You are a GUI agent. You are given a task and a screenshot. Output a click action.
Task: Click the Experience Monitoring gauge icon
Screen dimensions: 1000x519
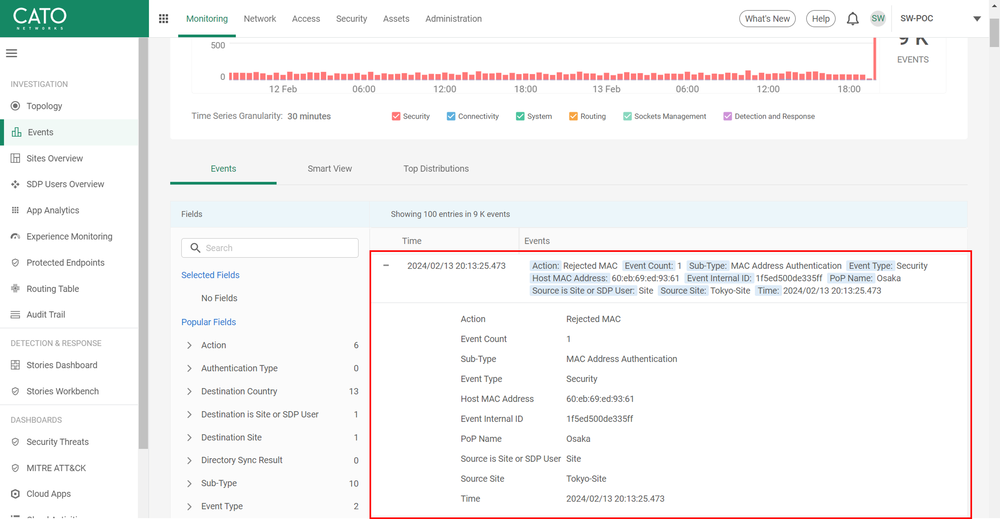point(15,237)
